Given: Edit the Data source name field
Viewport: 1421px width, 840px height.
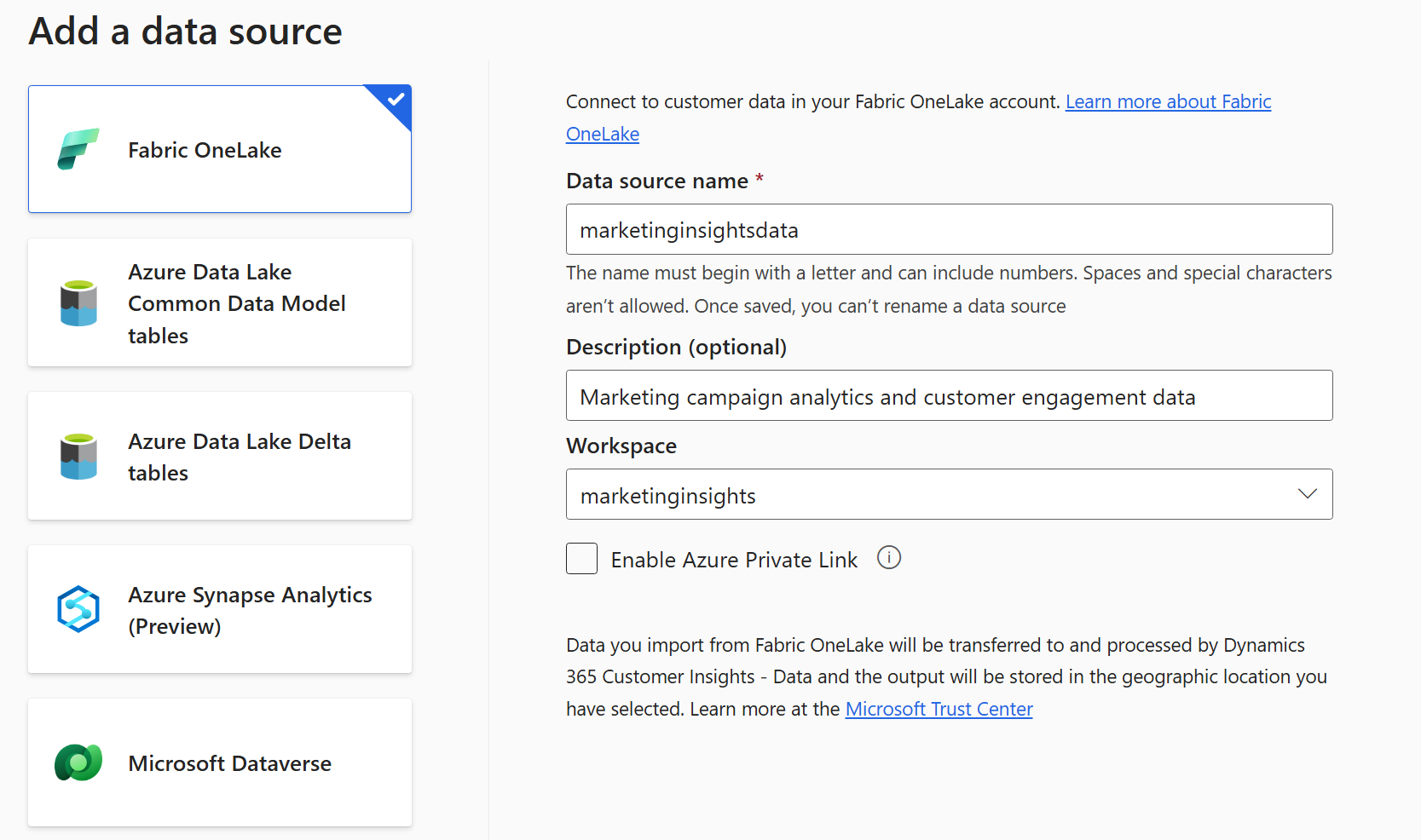Looking at the screenshot, I should click(x=949, y=229).
